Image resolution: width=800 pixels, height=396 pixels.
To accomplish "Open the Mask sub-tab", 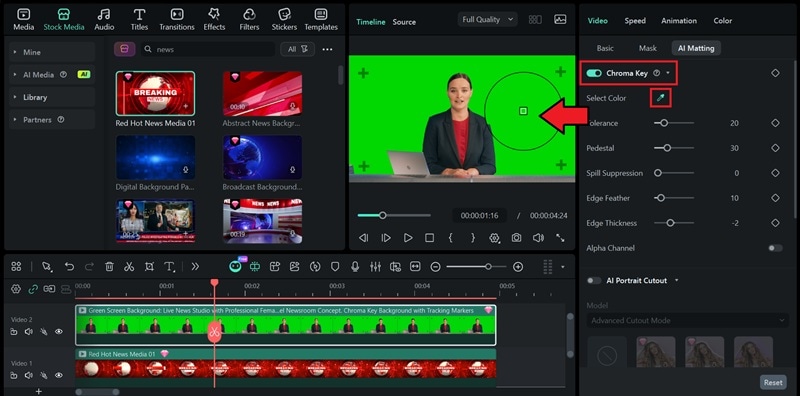I will click(x=647, y=48).
